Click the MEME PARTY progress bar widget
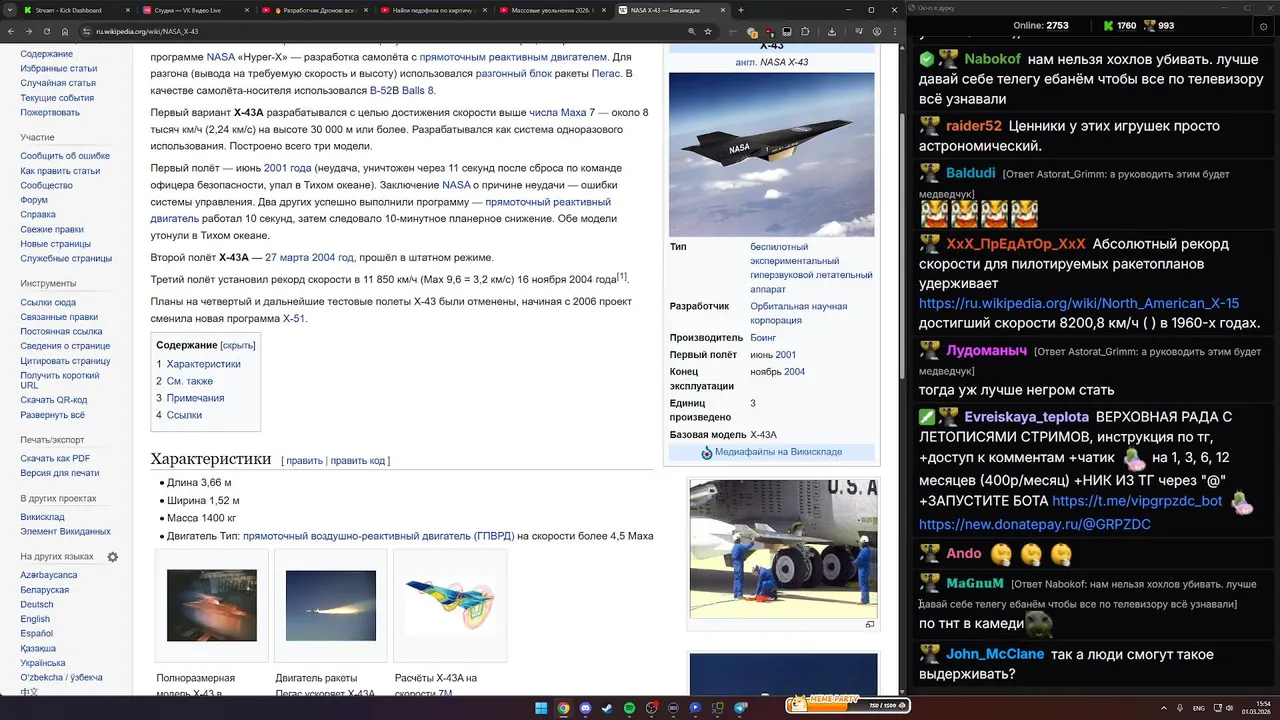This screenshot has width=1280, height=720. tap(847, 705)
